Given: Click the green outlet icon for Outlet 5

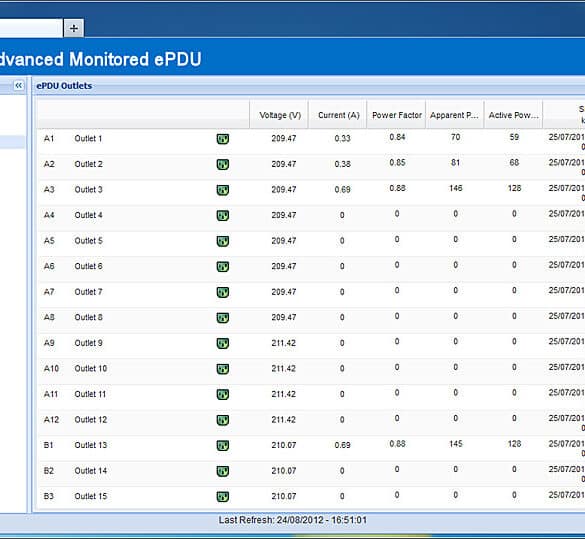Looking at the screenshot, I should [223, 241].
